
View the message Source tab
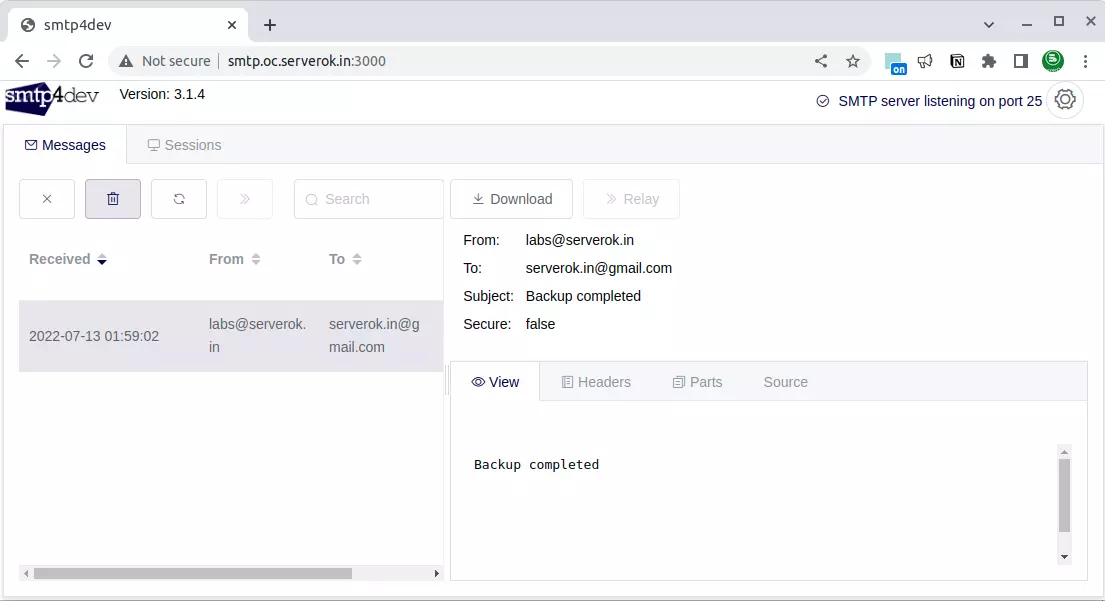[785, 382]
